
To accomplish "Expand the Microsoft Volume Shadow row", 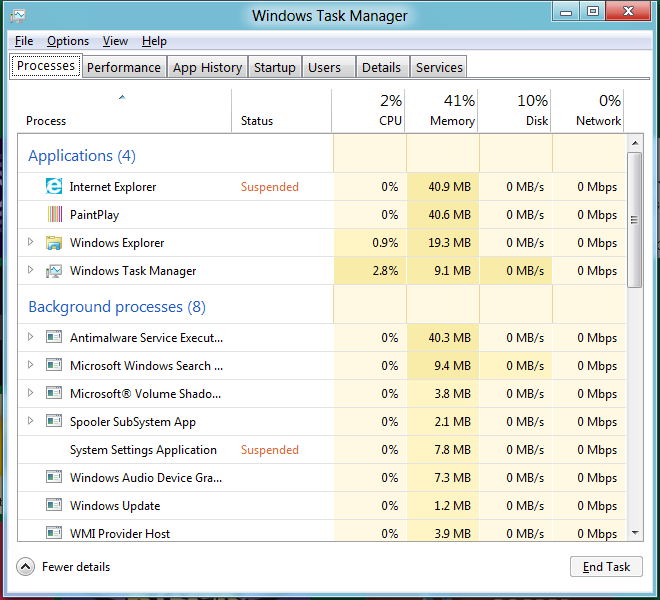I will point(30,392).
